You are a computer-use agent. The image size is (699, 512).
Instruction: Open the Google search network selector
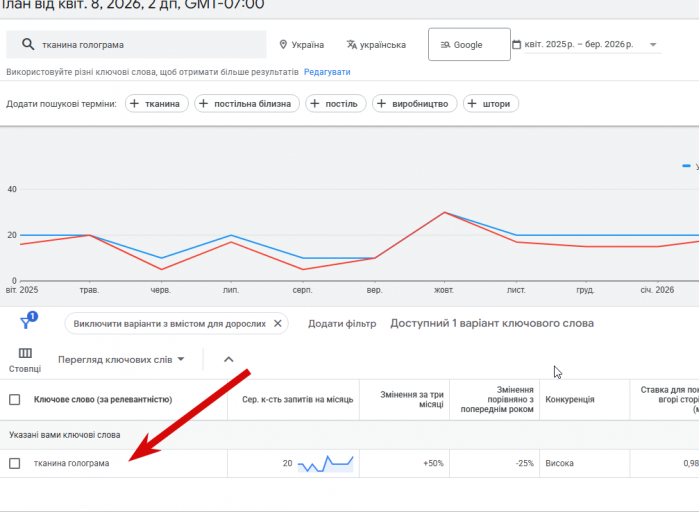[x=469, y=45]
